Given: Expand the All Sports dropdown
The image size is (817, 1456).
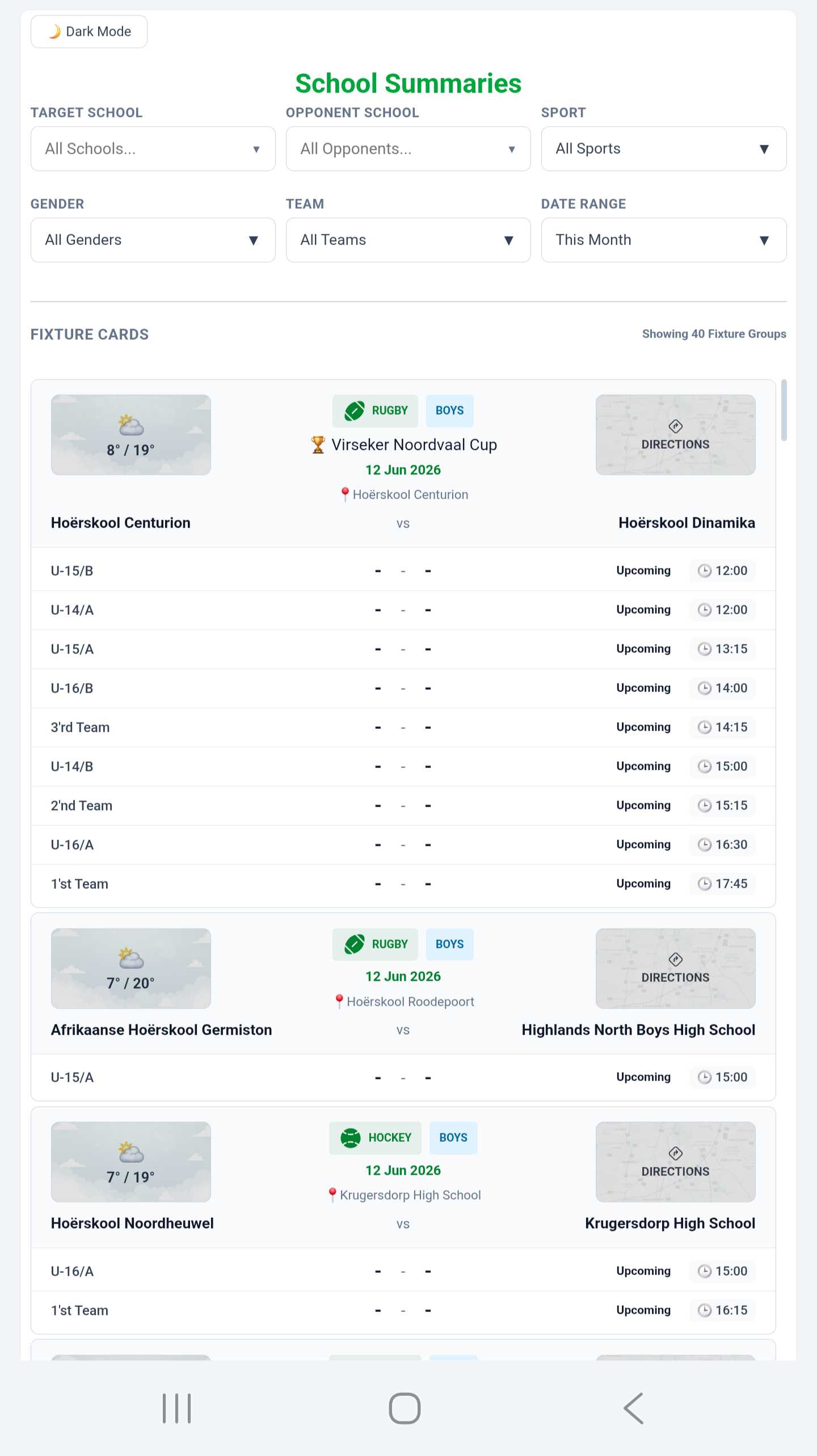Looking at the screenshot, I should [x=664, y=149].
